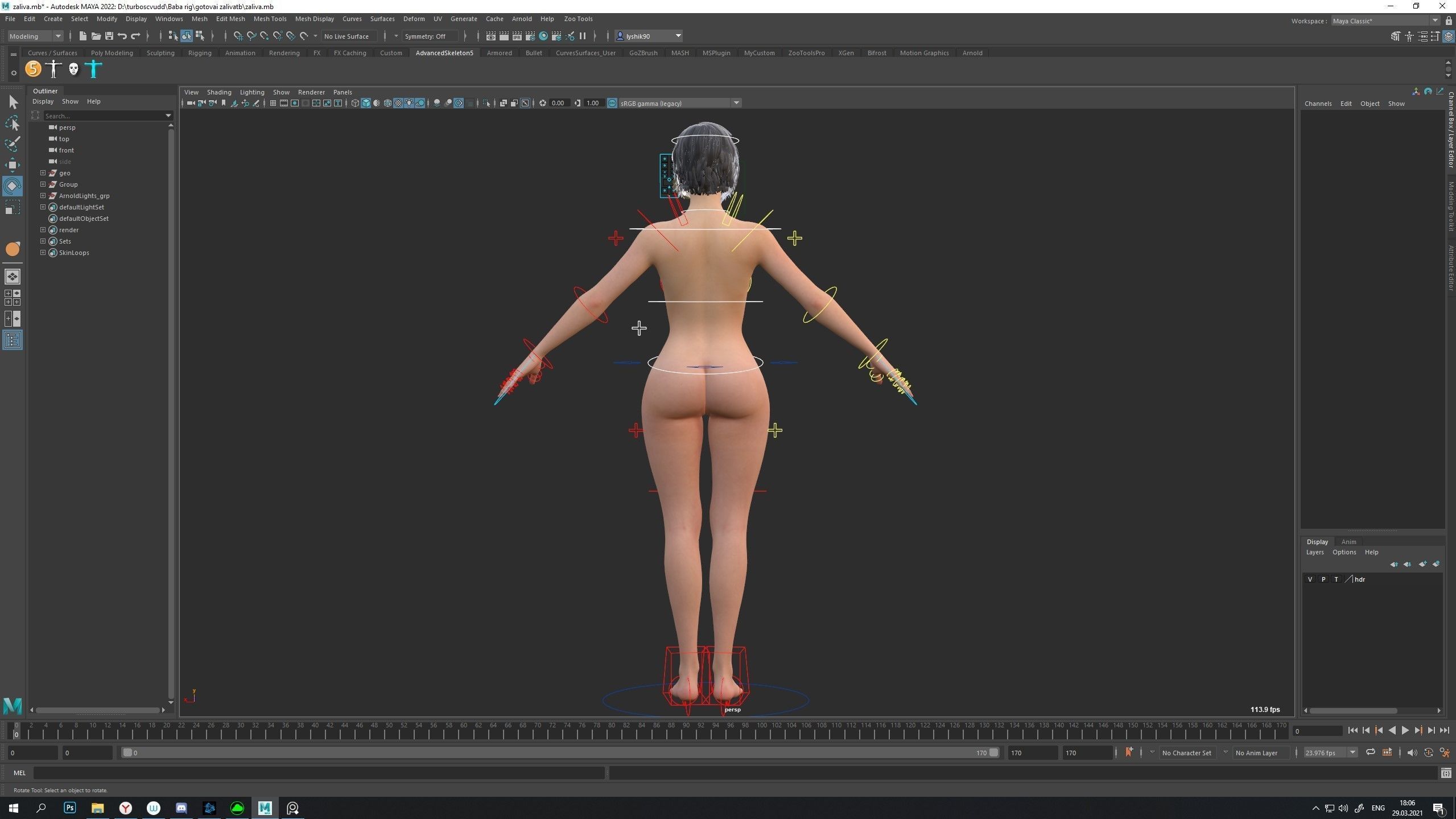Toggle smooth shade all in viewport
Screen dimensions: 1456x819
coord(366,103)
